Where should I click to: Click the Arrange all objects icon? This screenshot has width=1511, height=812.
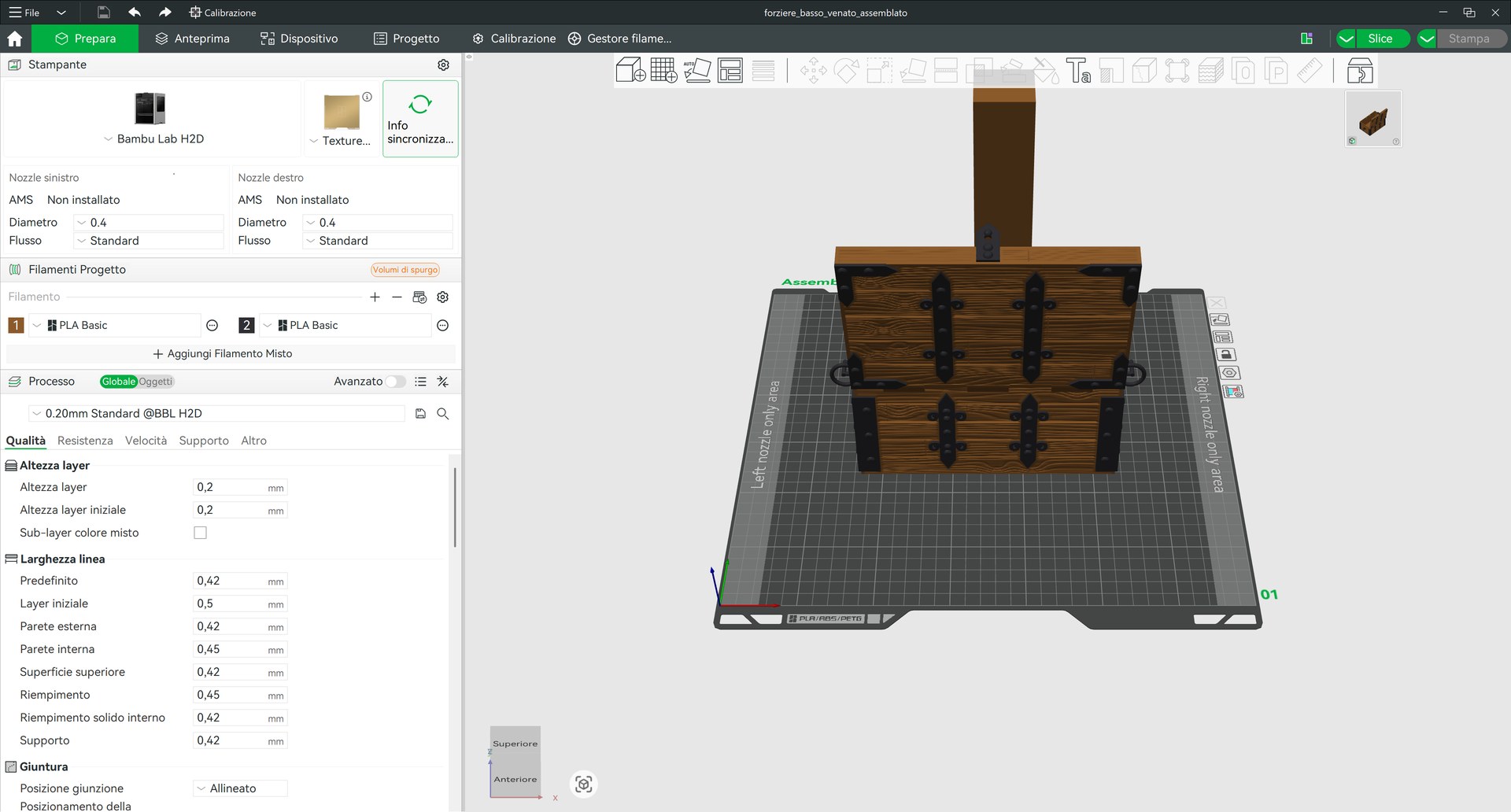pyautogui.click(x=730, y=70)
